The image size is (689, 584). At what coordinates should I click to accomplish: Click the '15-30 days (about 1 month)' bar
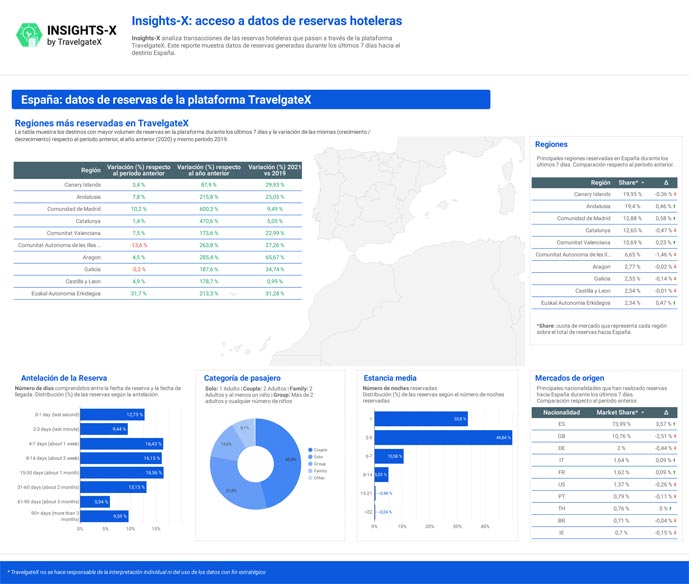coord(122,473)
